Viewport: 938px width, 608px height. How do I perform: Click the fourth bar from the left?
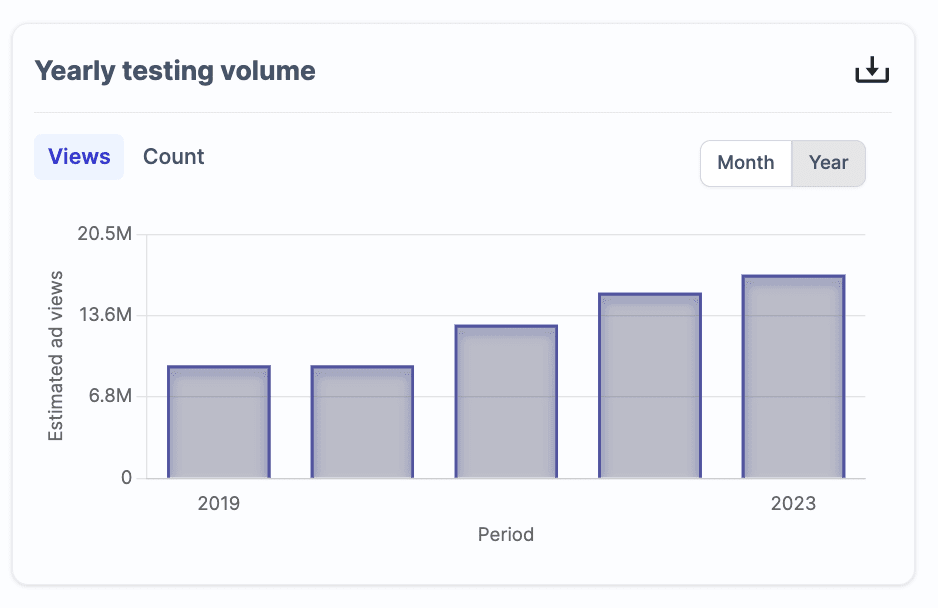click(x=650, y=386)
